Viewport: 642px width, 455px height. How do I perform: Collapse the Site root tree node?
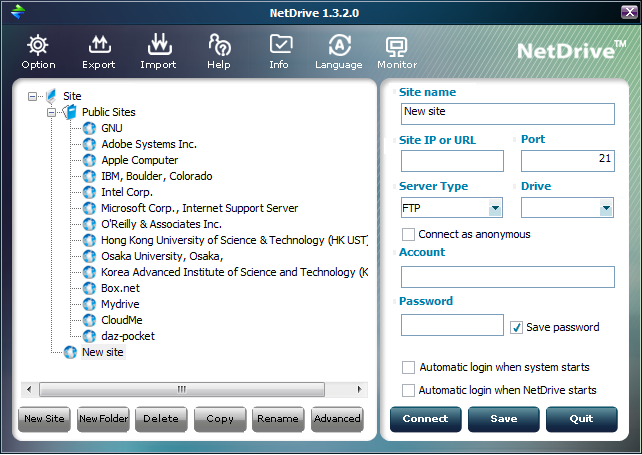pos(32,96)
